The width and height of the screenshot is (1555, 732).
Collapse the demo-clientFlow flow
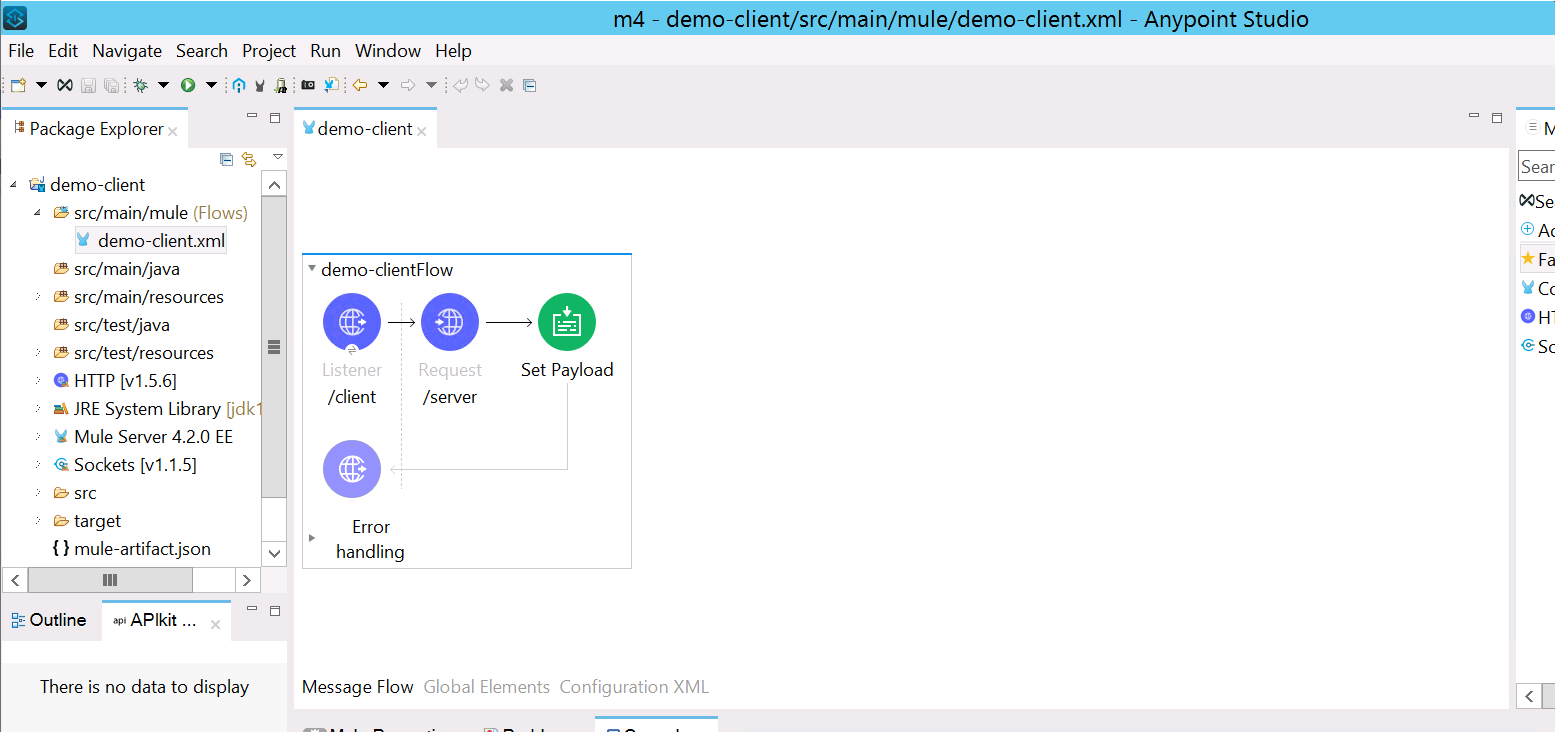[x=312, y=269]
